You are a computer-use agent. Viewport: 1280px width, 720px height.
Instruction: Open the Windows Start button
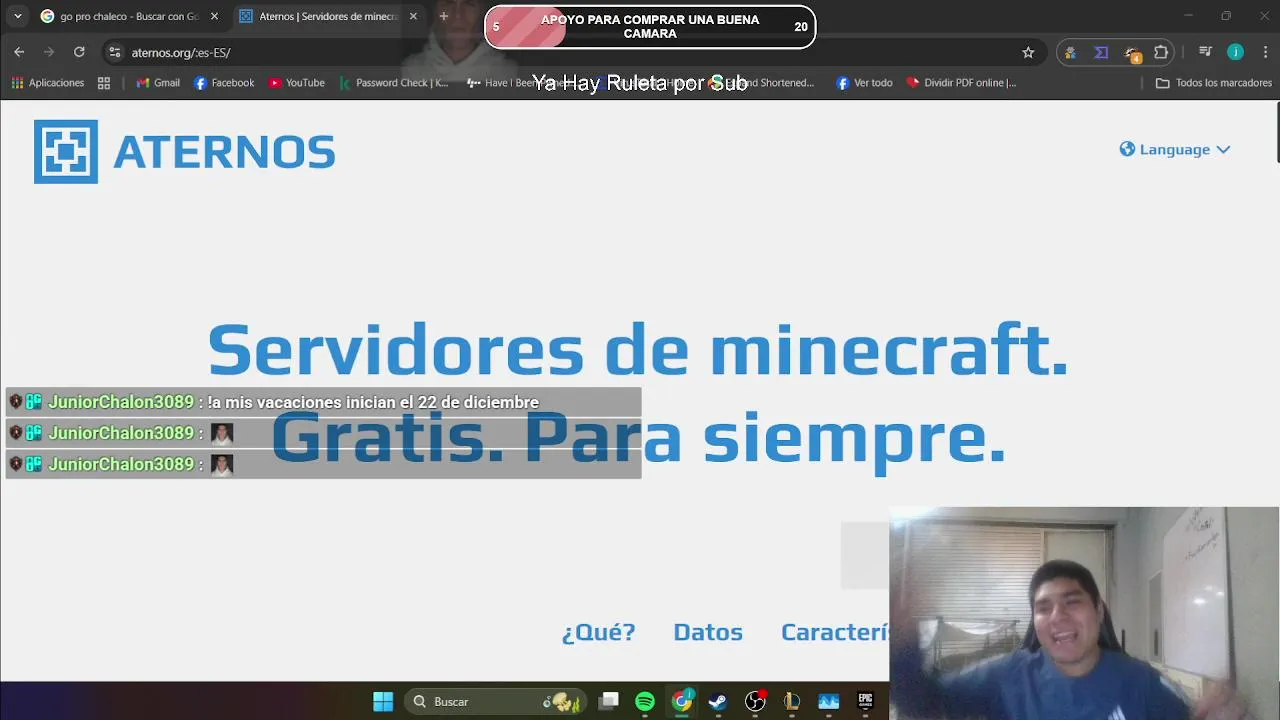[x=383, y=702]
